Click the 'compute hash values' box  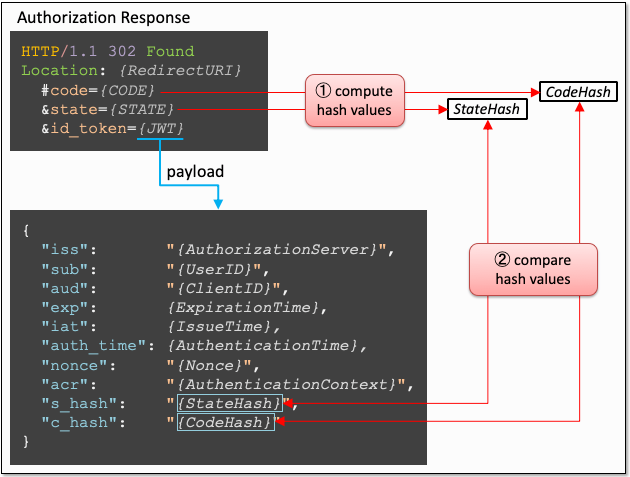(355, 100)
